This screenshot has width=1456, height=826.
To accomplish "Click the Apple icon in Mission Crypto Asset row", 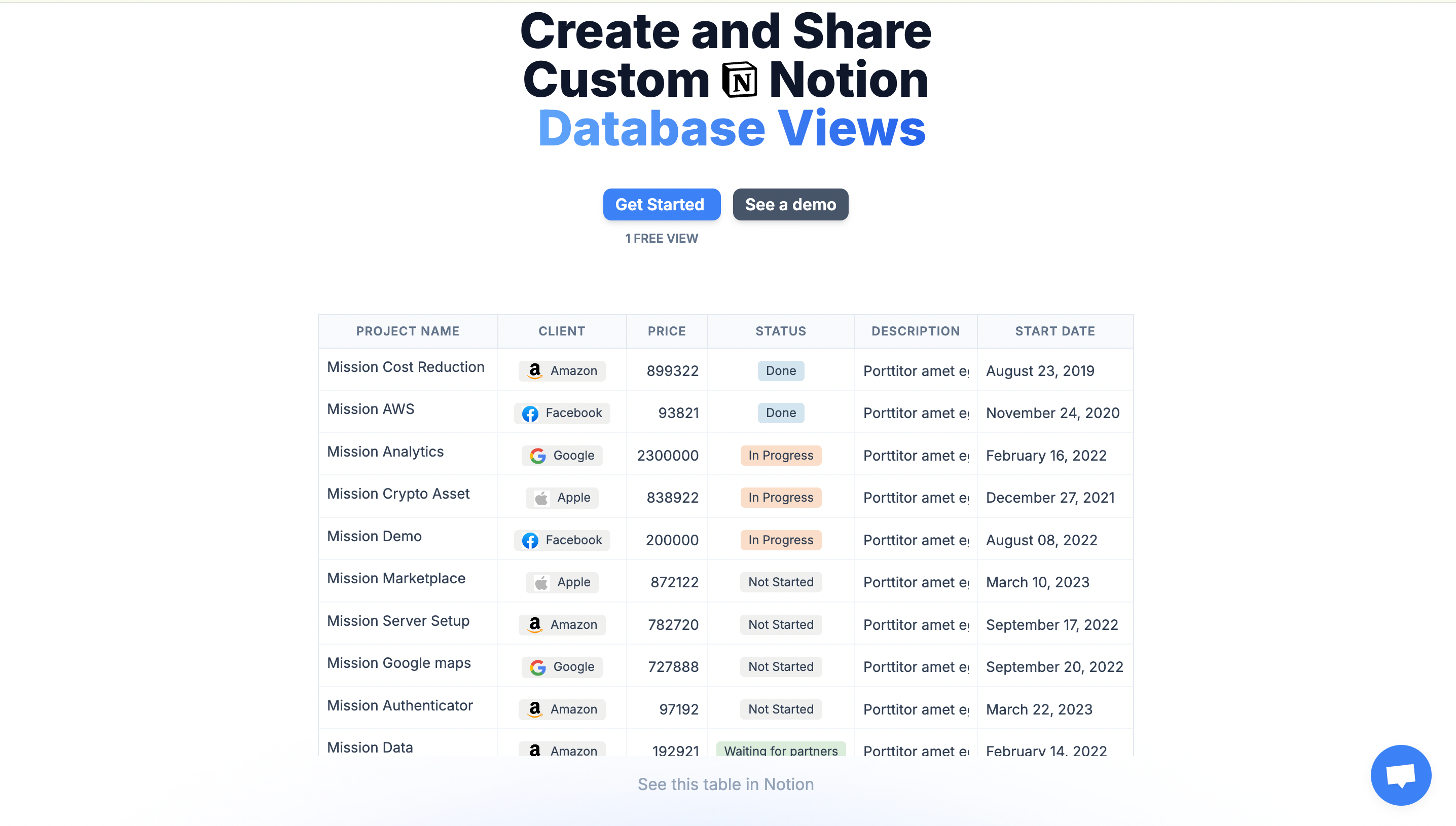I will pyautogui.click(x=541, y=498).
